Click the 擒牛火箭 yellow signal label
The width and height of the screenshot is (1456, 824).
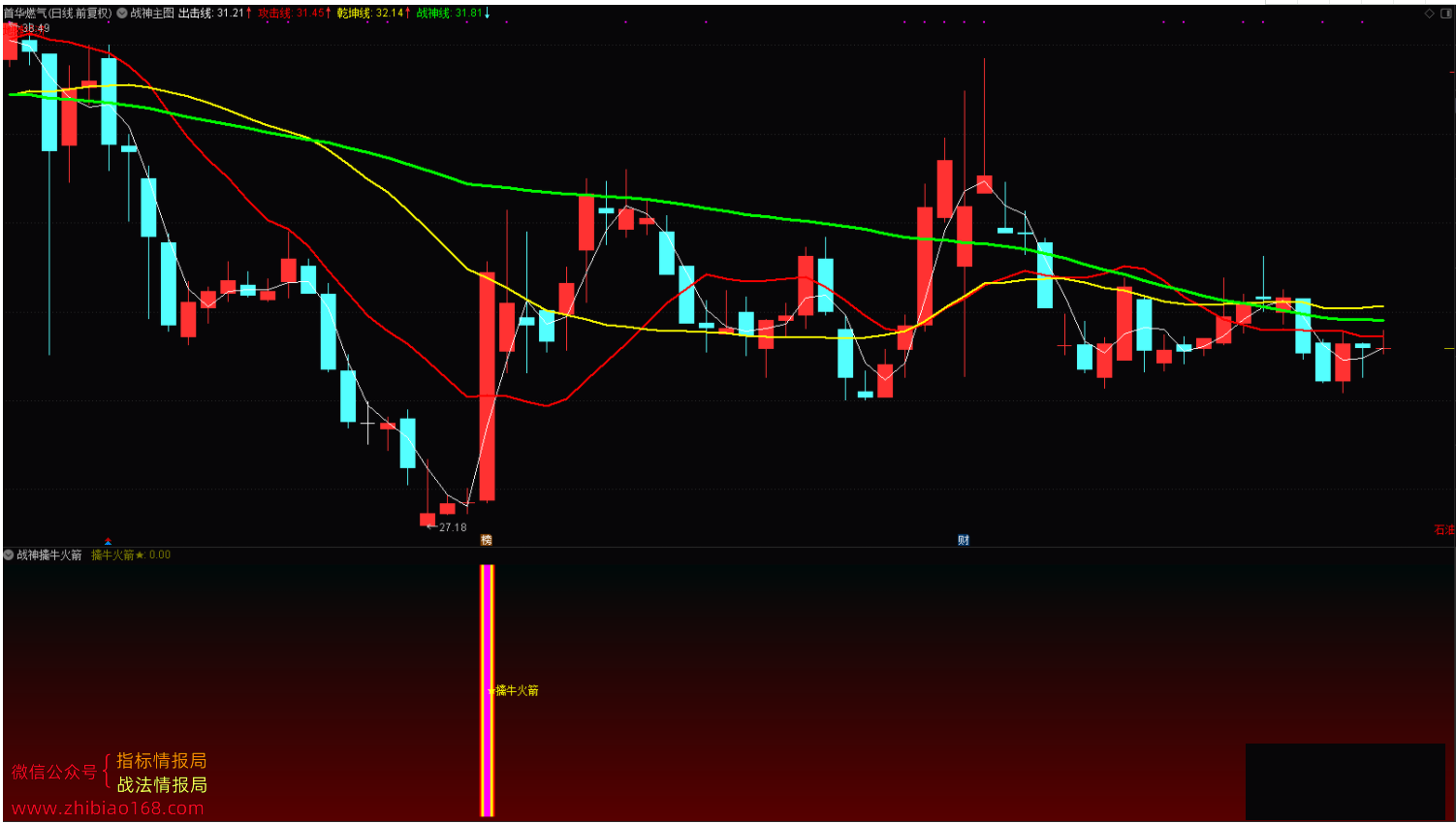pyautogui.click(x=517, y=690)
